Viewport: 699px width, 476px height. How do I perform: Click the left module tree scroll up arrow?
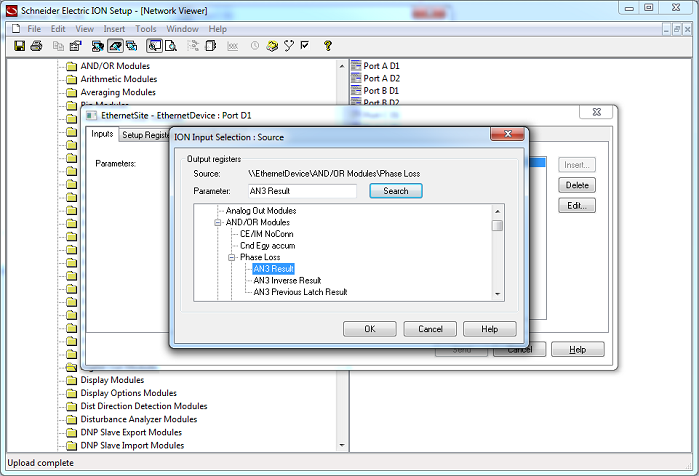pyautogui.click(x=342, y=66)
